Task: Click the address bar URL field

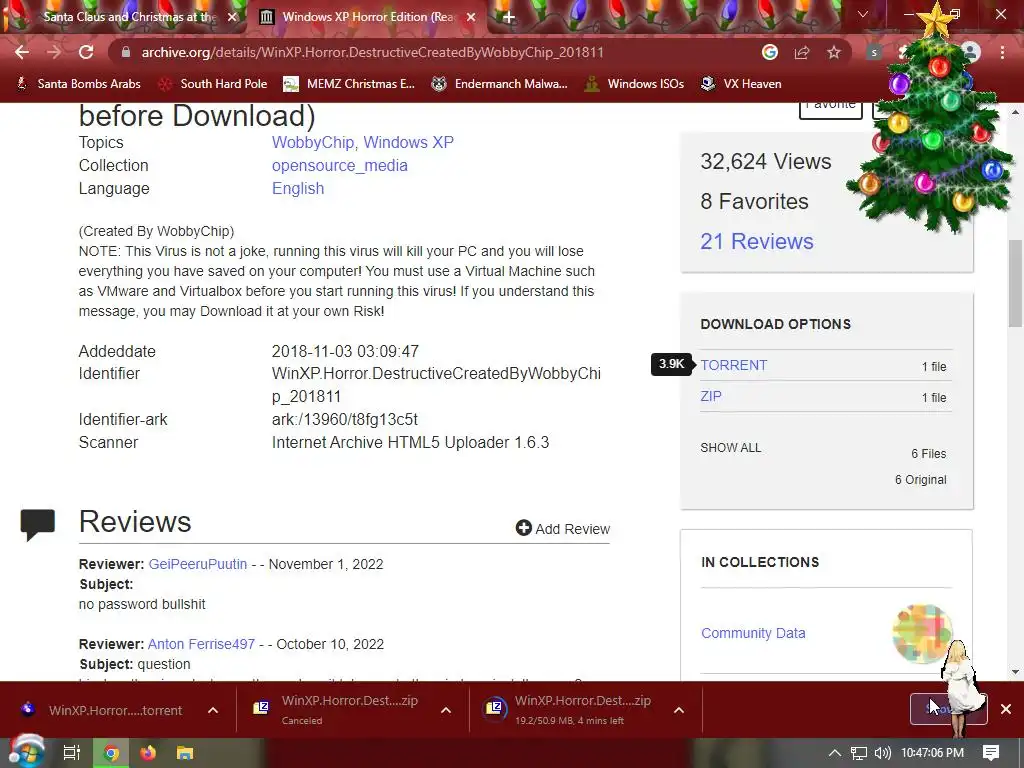Action: [x=372, y=52]
